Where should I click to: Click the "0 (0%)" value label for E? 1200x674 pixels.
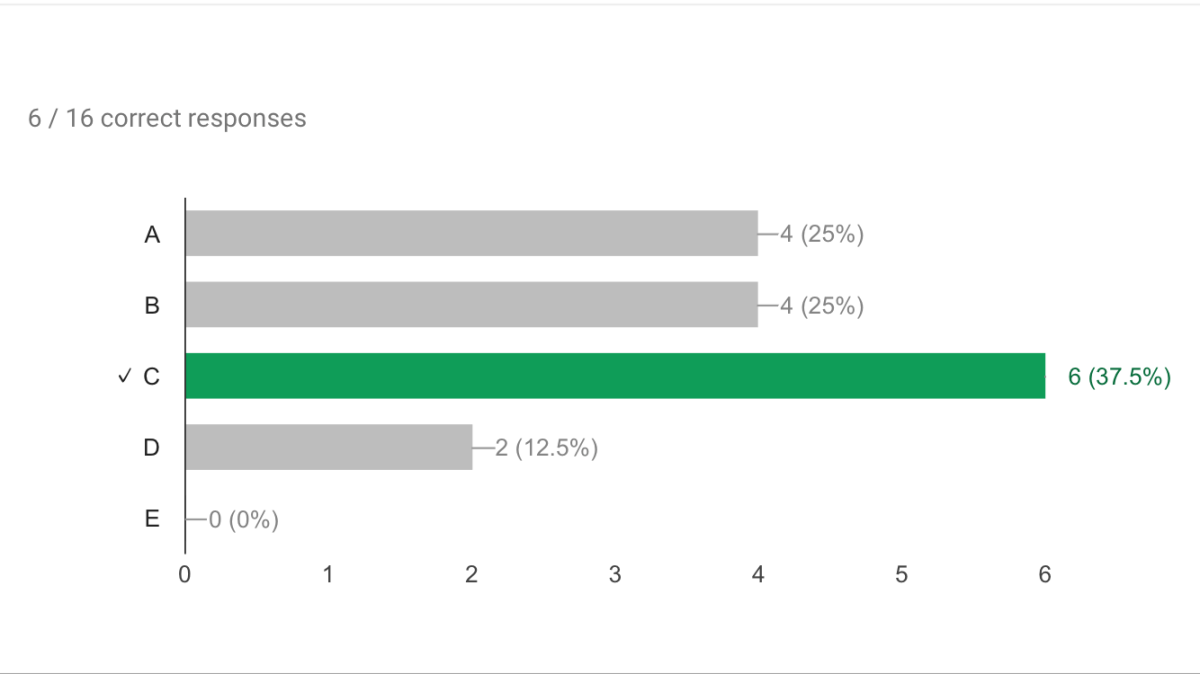point(243,520)
